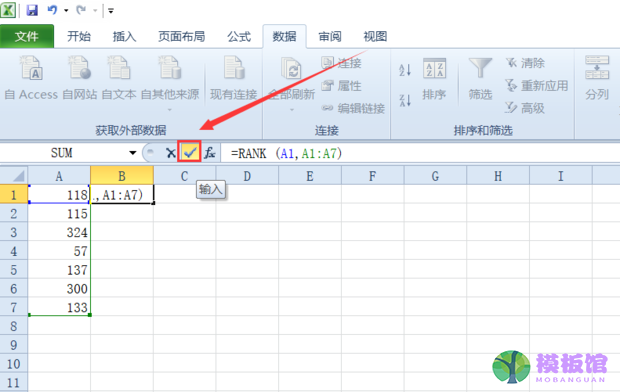The width and height of the screenshot is (620, 392).
Task: Open the 排序 sort dialog
Action: (x=434, y=78)
